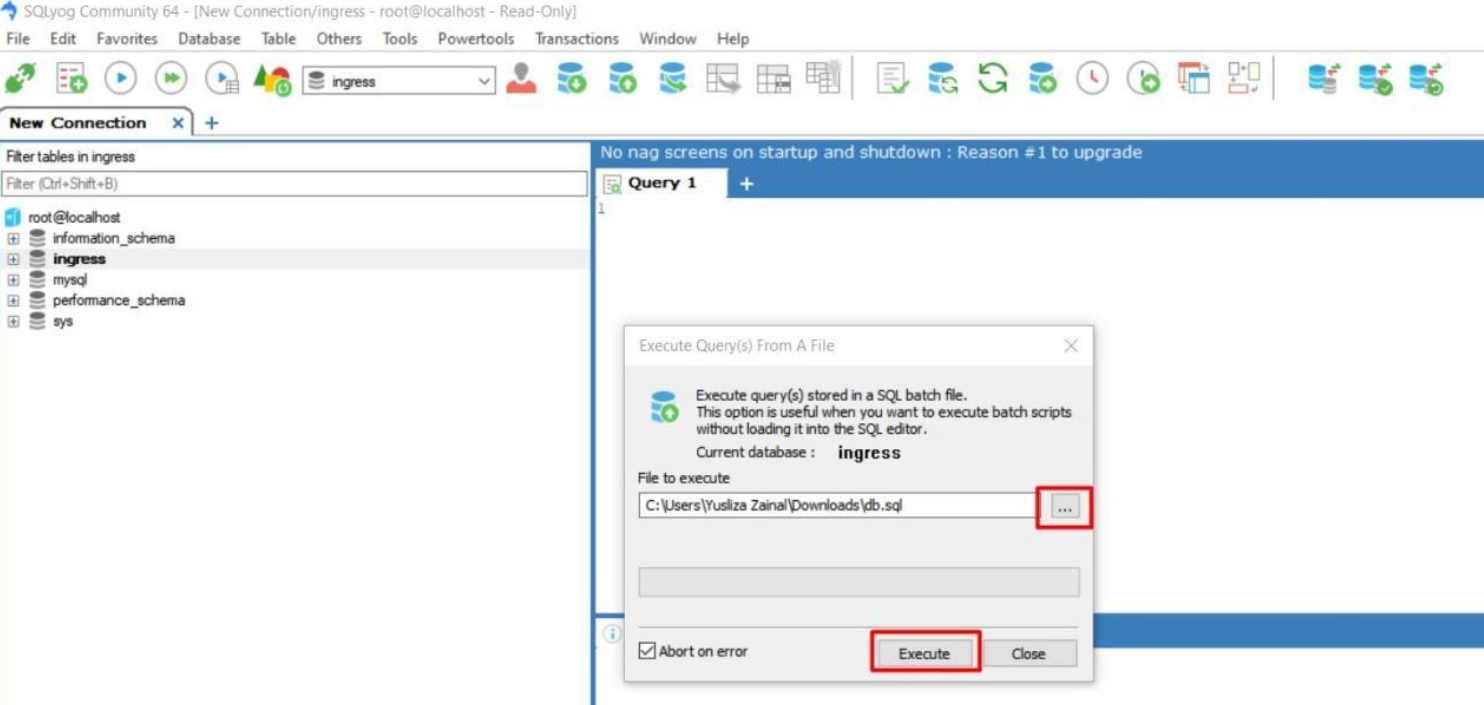1484x705 pixels.
Task: Open a new query editor from toolbar
Action: point(71,78)
